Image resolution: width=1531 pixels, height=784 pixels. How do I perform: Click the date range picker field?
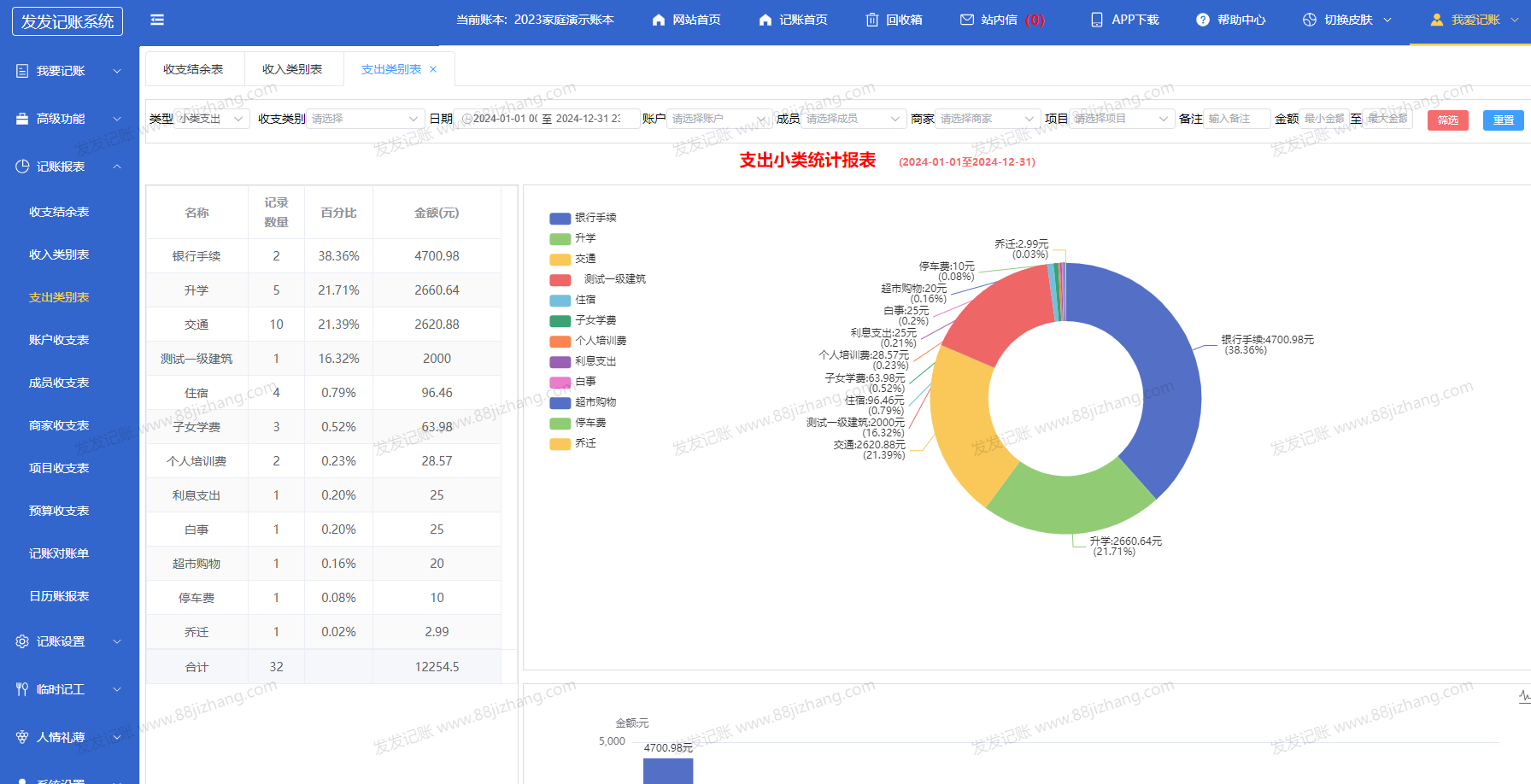[x=548, y=119]
